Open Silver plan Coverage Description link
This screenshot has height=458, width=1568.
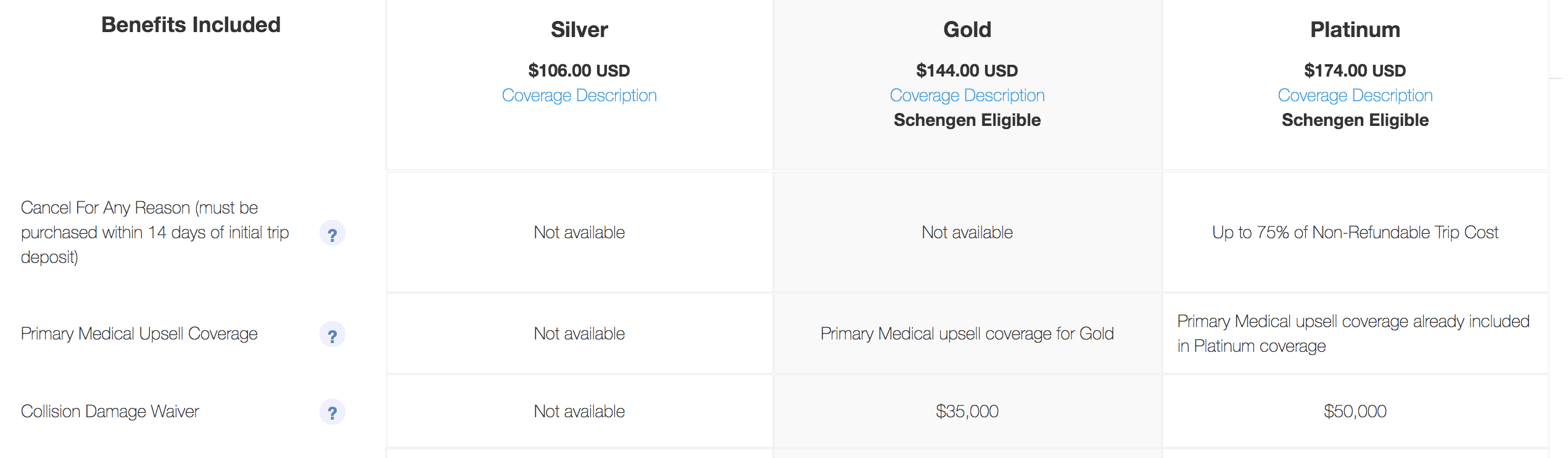point(579,96)
